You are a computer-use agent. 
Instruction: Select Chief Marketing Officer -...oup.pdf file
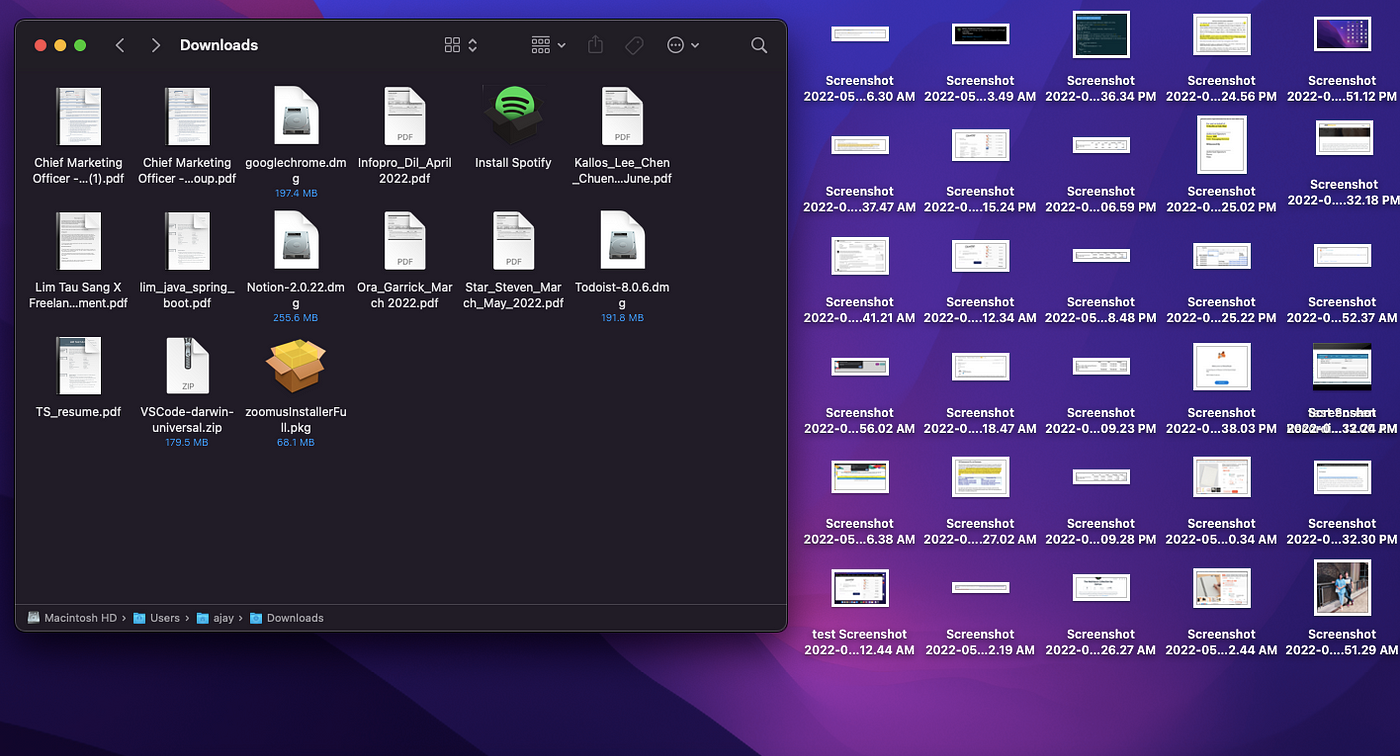point(187,116)
